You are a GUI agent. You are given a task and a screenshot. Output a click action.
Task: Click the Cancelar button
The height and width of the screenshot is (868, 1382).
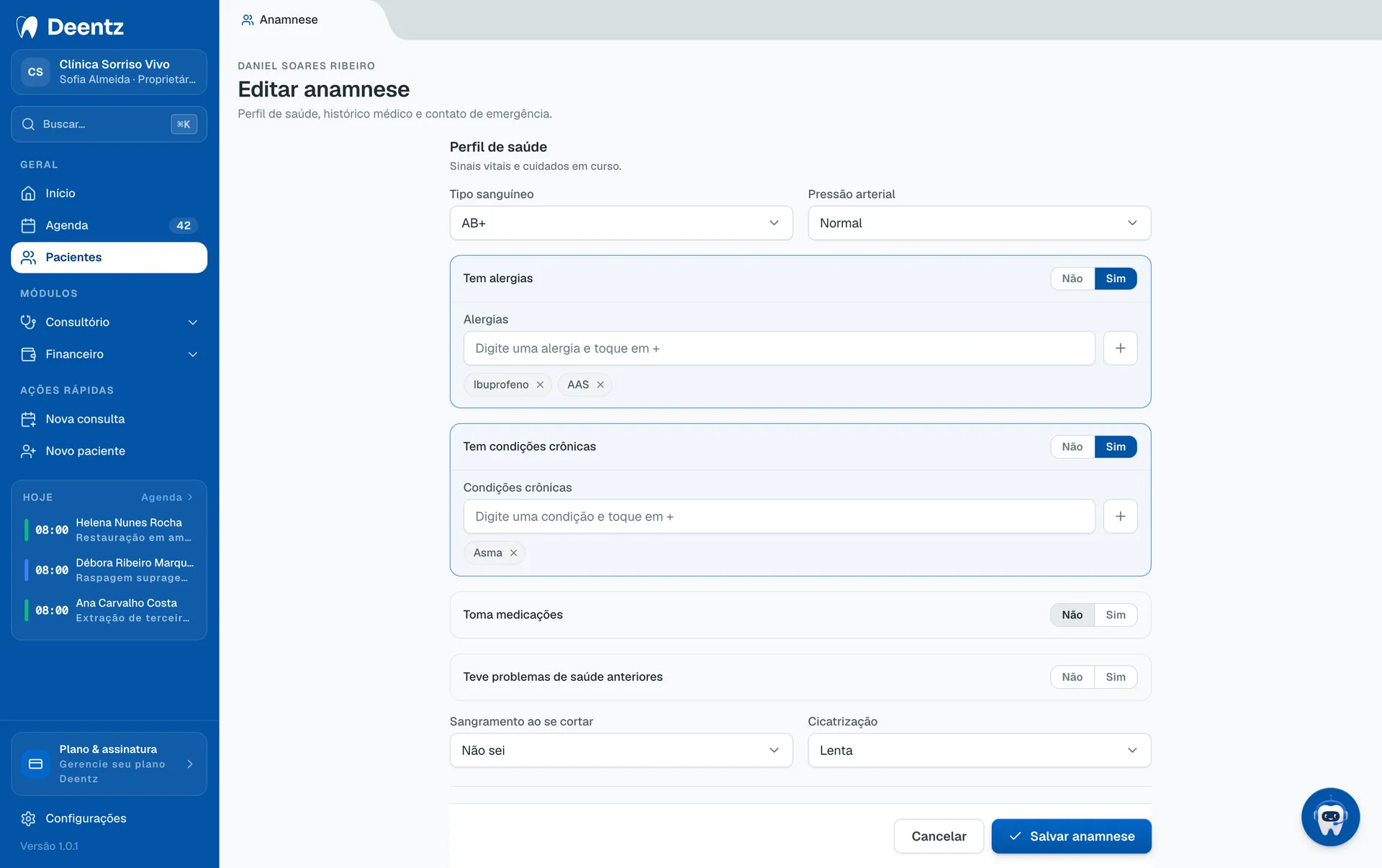(x=939, y=836)
